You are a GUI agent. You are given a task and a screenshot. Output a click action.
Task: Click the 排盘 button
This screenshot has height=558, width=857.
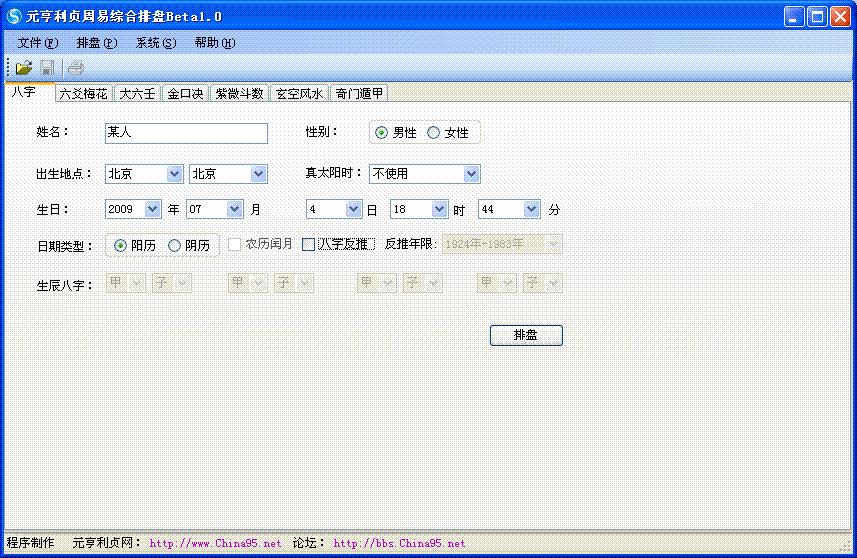tap(526, 335)
